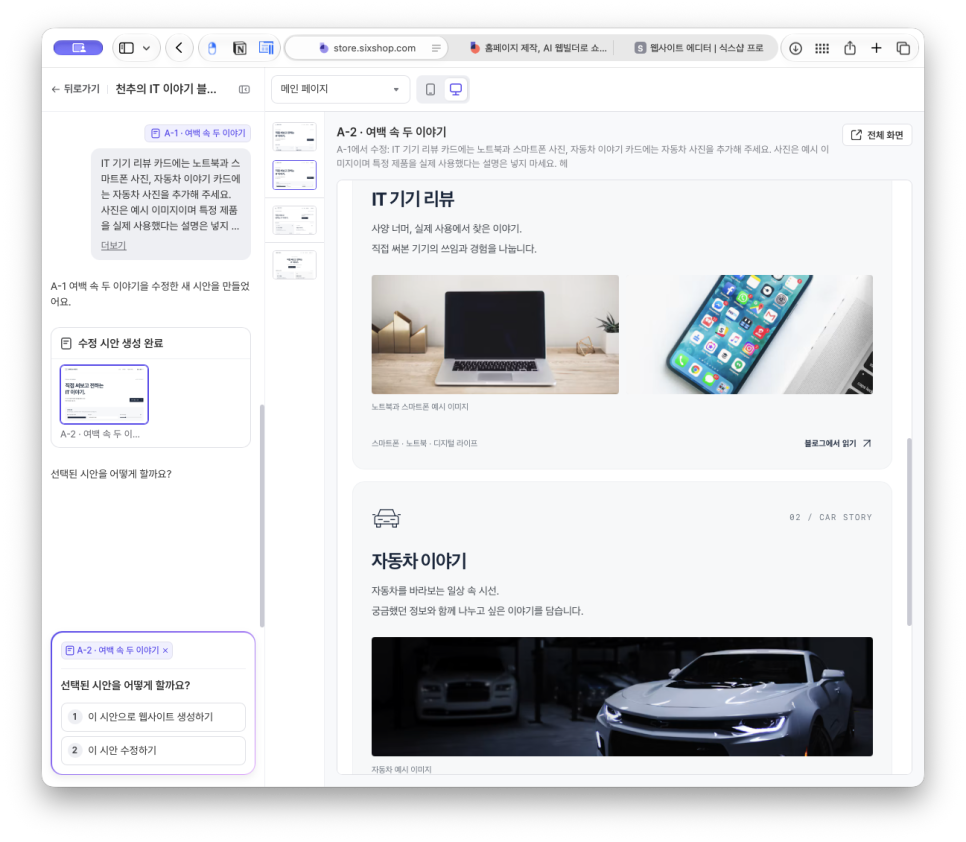Click the preview pane vertical scrollbar
This screenshot has height=842, width=966.
pos(909,532)
